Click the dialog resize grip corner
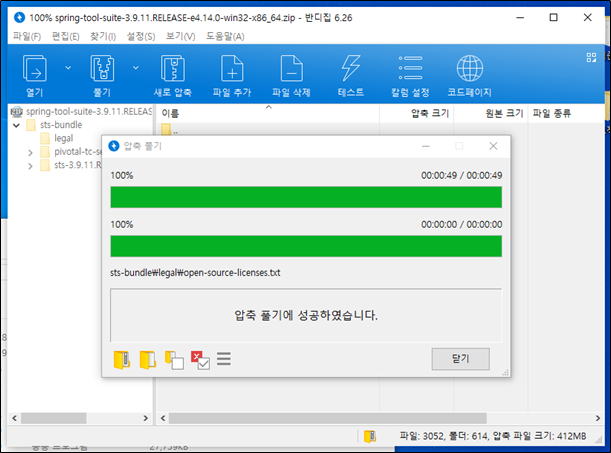This screenshot has height=453, width=611. click(x=506, y=373)
